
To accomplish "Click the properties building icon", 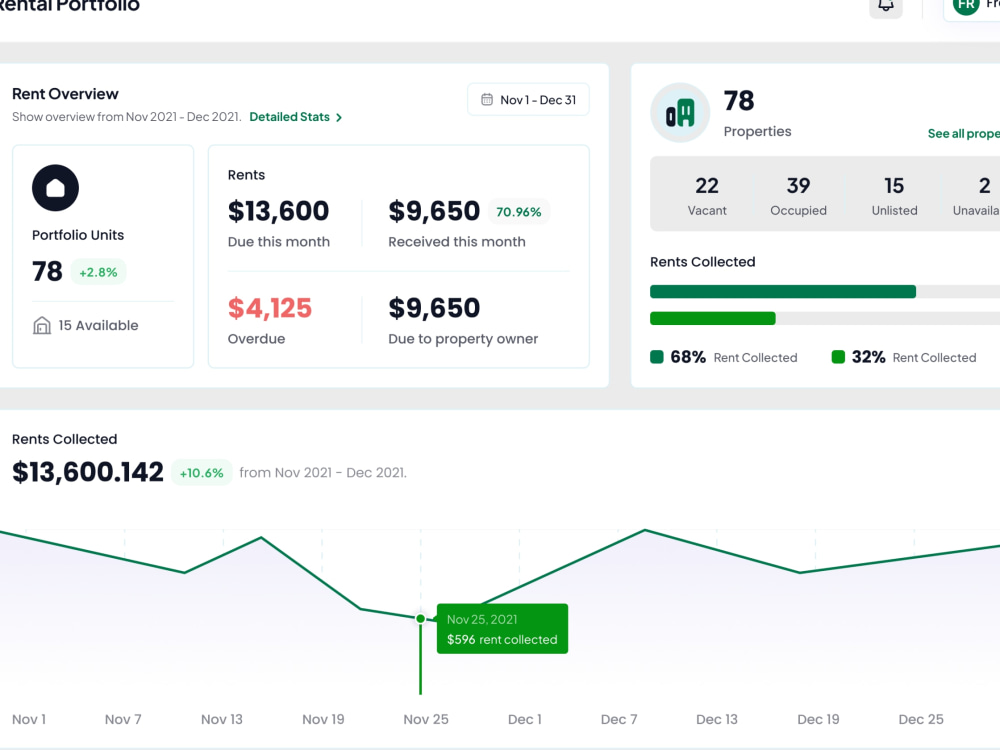I will pyautogui.click(x=680, y=113).
